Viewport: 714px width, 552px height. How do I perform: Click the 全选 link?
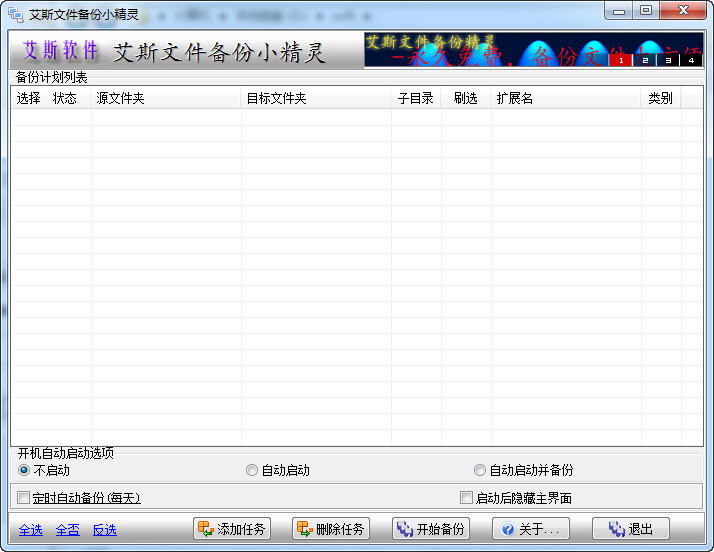coord(31,530)
